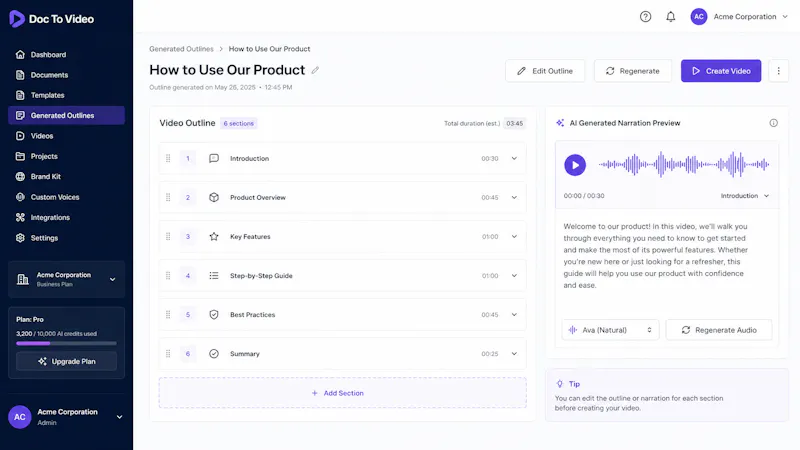800x450 pixels.
Task: Grab the drag handle of Key Features row
Action: point(168,237)
